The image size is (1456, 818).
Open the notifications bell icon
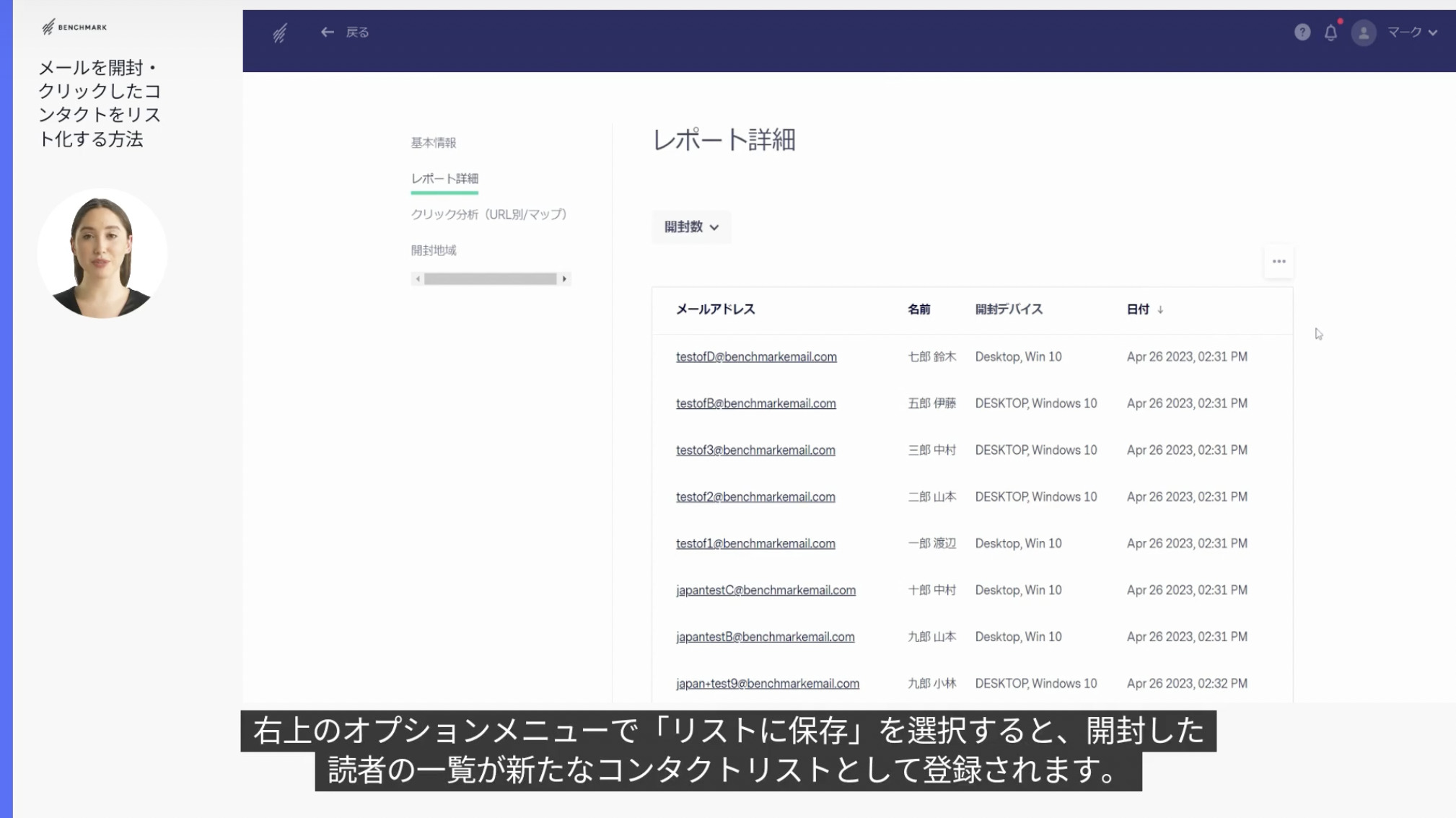pyautogui.click(x=1330, y=32)
